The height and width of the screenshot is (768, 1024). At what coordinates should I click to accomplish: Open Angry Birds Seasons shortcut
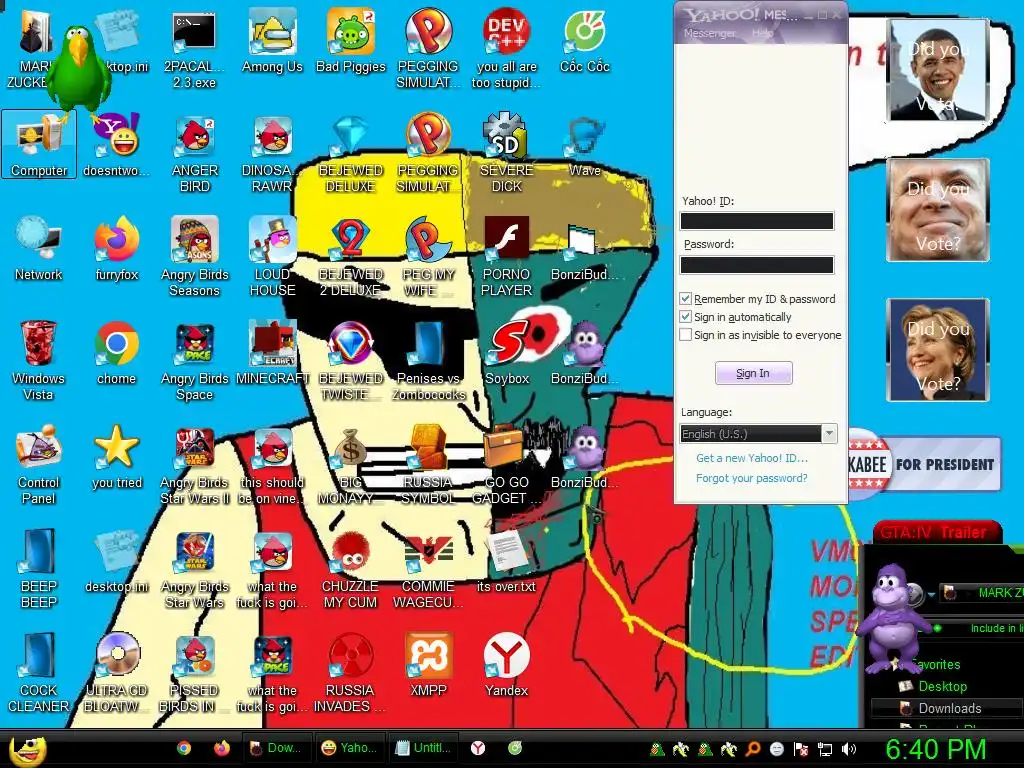[x=195, y=257]
